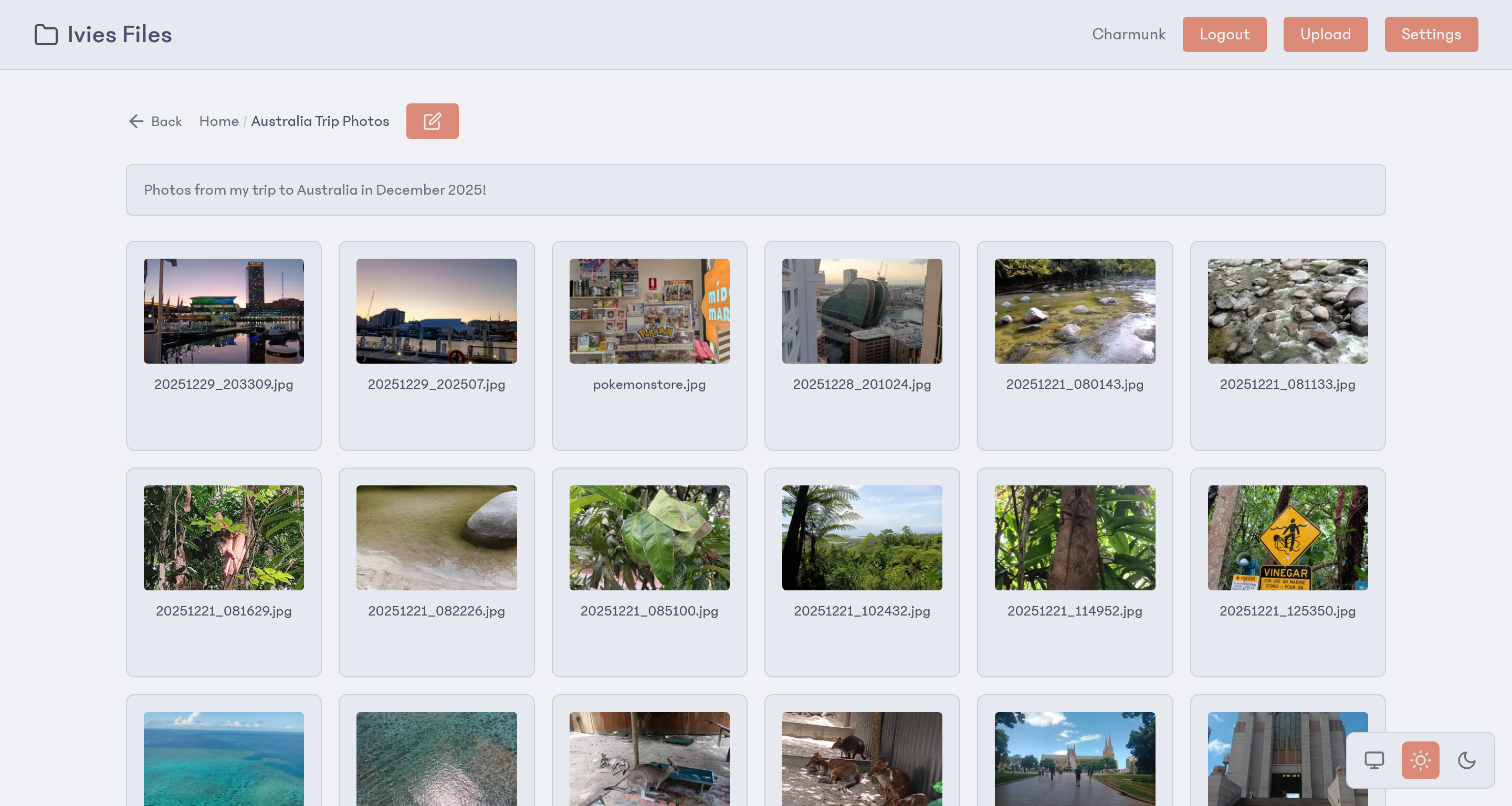Viewport: 1512px width, 806px height.
Task: Click the back arrow icon
Action: (x=135, y=121)
